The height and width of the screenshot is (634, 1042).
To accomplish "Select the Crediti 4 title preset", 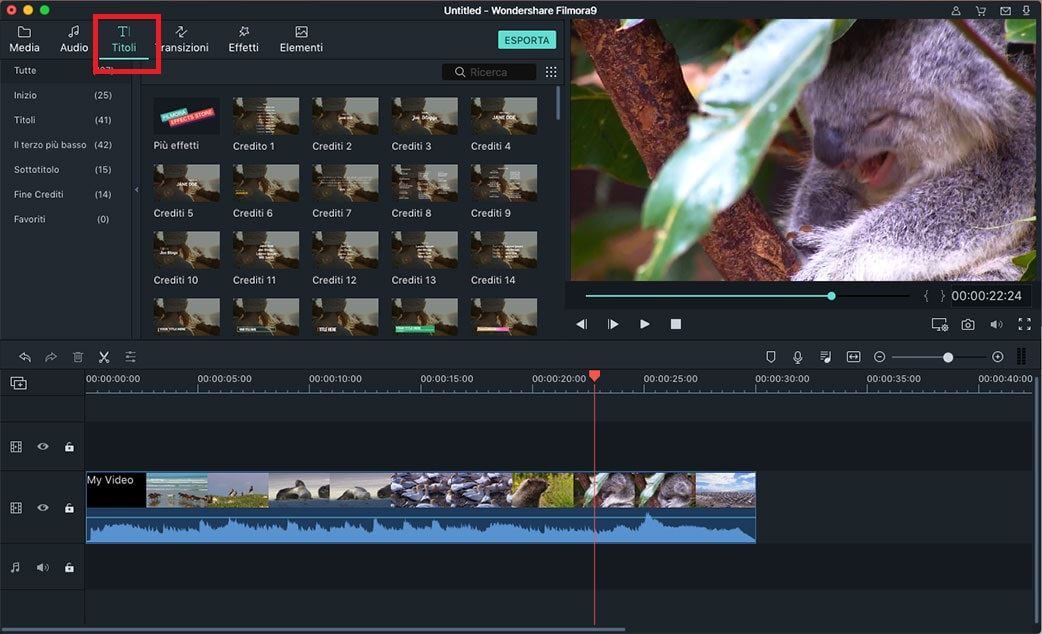I will click(504, 116).
